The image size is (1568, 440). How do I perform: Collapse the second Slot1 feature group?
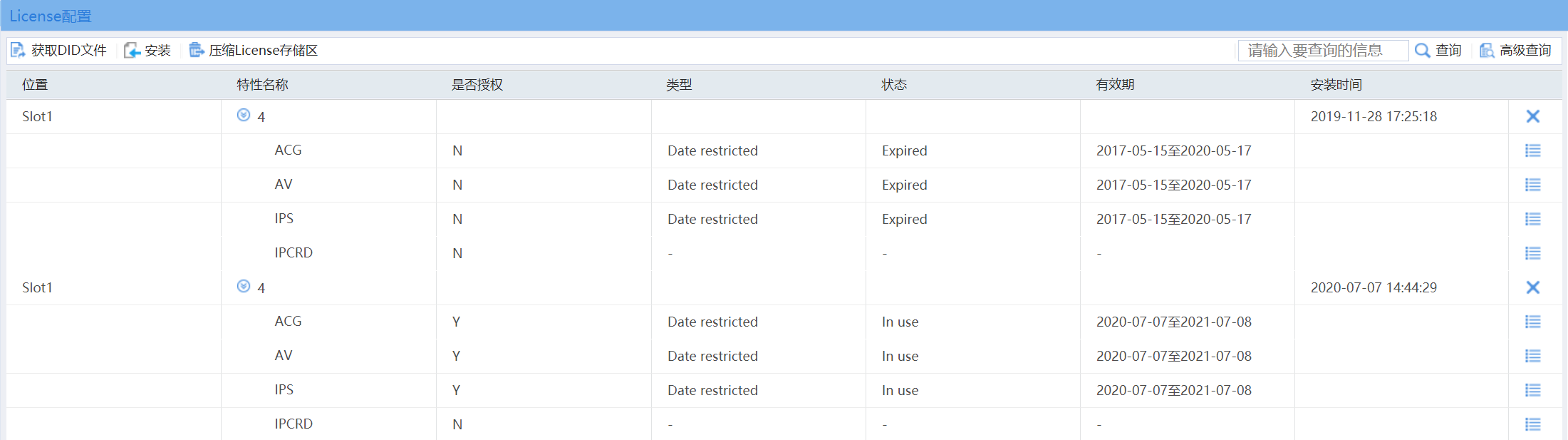pyautogui.click(x=244, y=287)
